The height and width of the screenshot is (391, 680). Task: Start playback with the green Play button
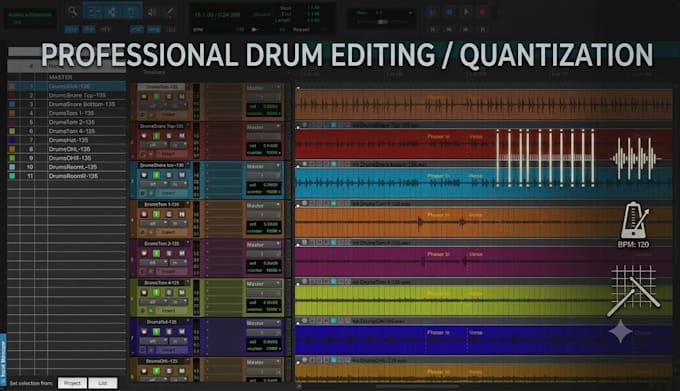coord(466,12)
